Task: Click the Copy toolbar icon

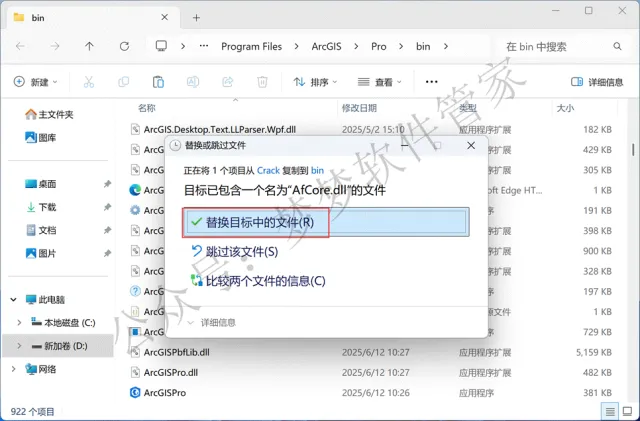Action: pyautogui.click(x=123, y=82)
